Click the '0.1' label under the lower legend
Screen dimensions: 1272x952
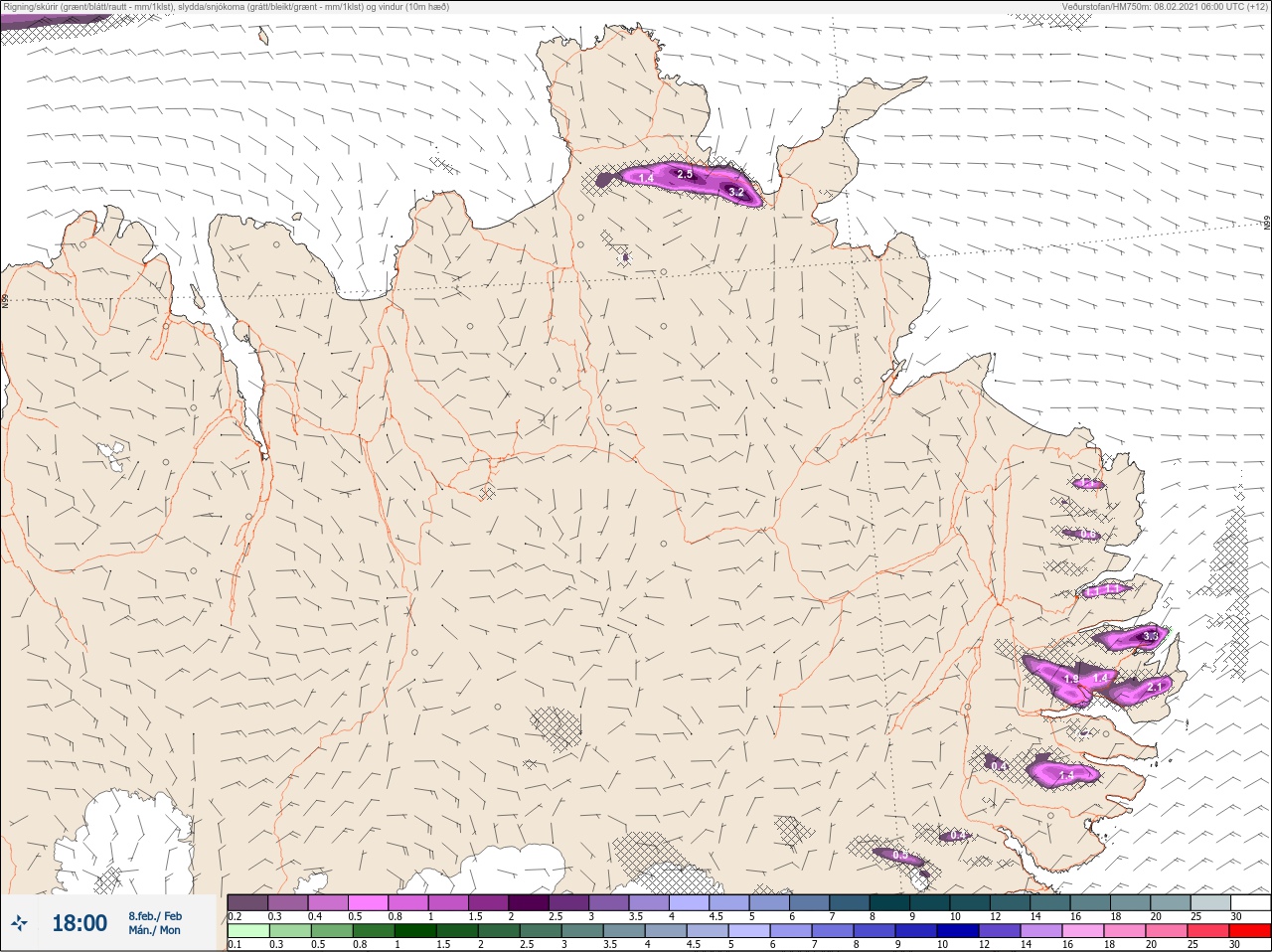235,945
